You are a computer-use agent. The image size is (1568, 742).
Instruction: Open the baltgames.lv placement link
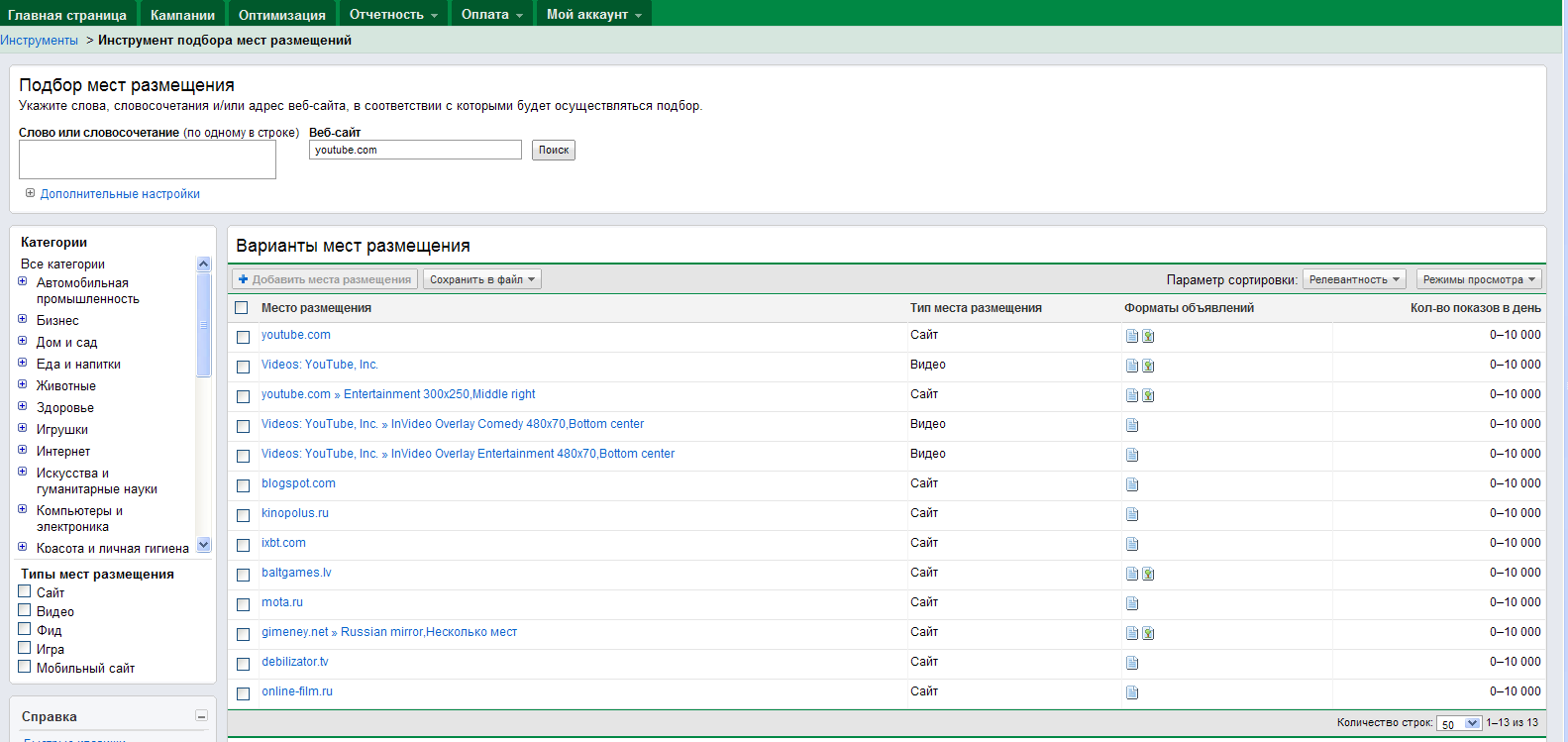click(296, 573)
